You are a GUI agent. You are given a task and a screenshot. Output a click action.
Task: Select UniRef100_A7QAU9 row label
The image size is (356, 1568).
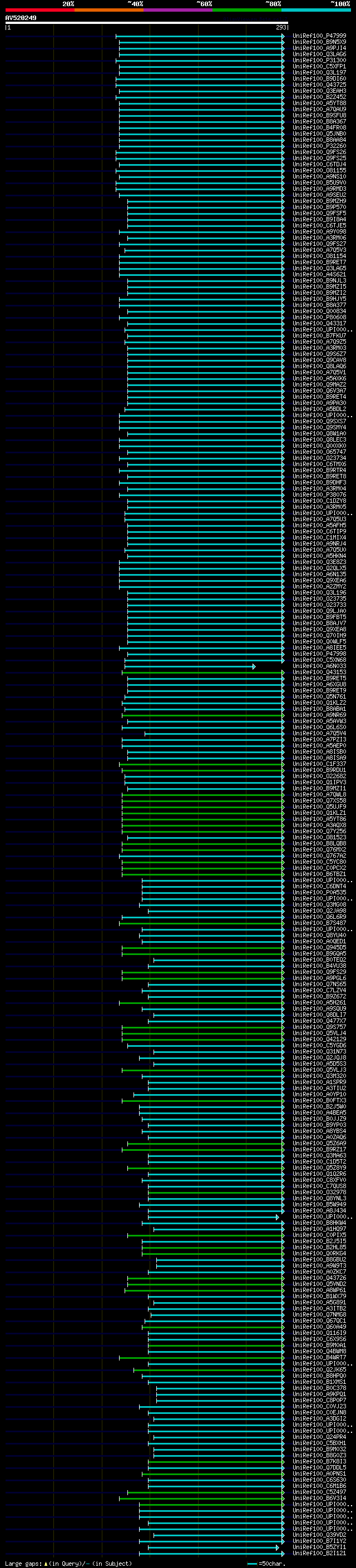click(x=319, y=109)
